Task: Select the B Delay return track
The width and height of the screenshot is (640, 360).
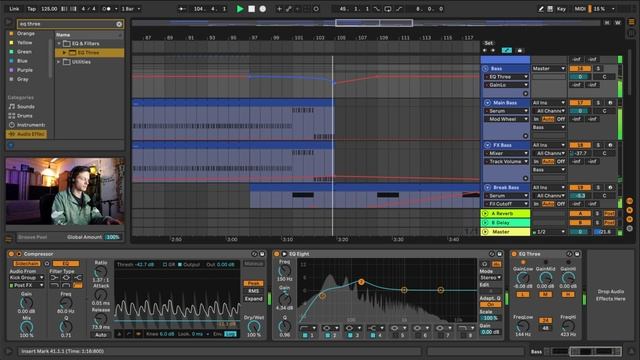Action: (x=505, y=223)
